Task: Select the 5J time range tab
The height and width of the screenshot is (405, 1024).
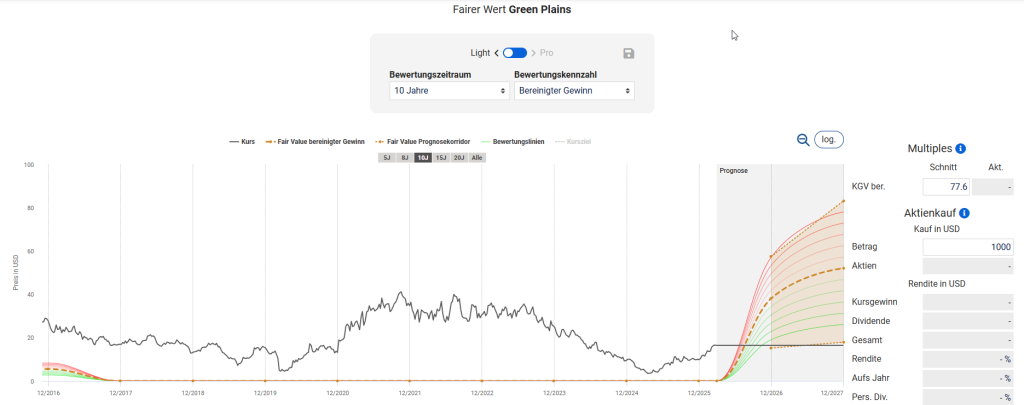Action: 387,157
